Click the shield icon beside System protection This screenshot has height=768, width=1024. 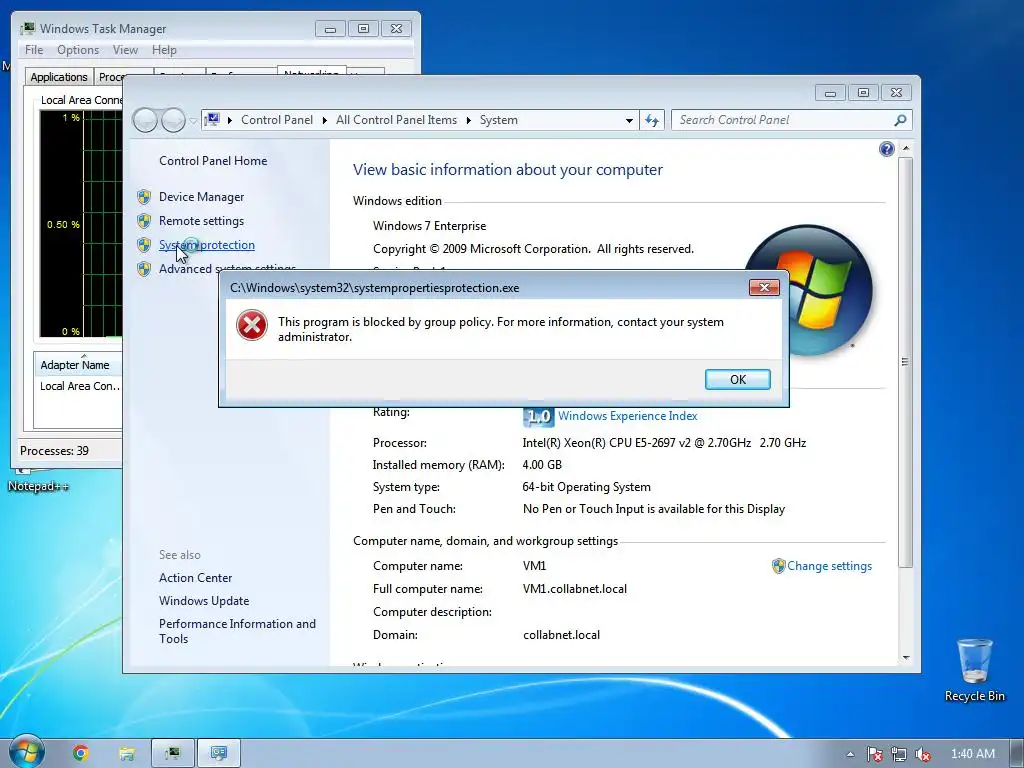(144, 245)
